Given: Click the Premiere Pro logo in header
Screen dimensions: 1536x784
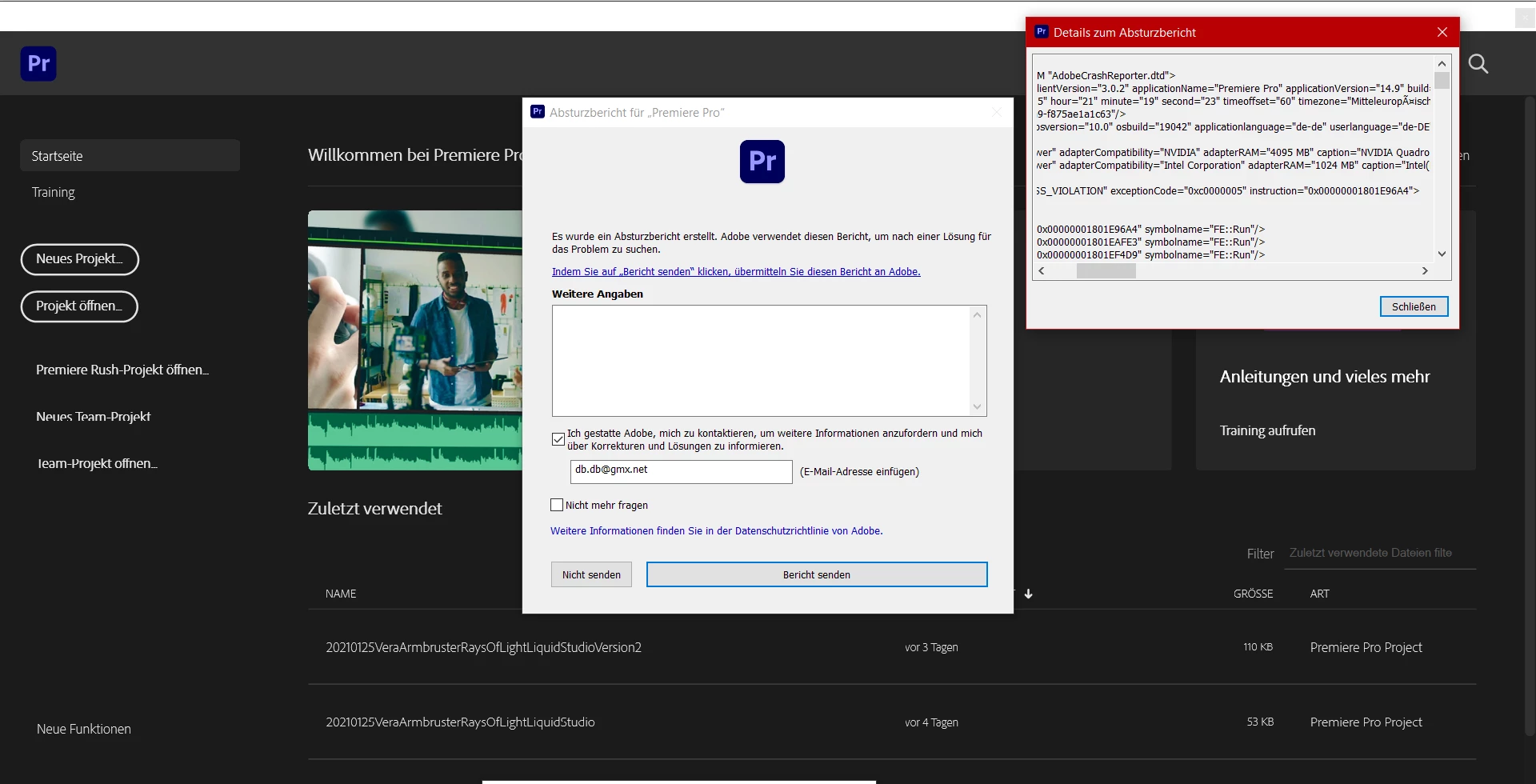Looking at the screenshot, I should coord(38,64).
